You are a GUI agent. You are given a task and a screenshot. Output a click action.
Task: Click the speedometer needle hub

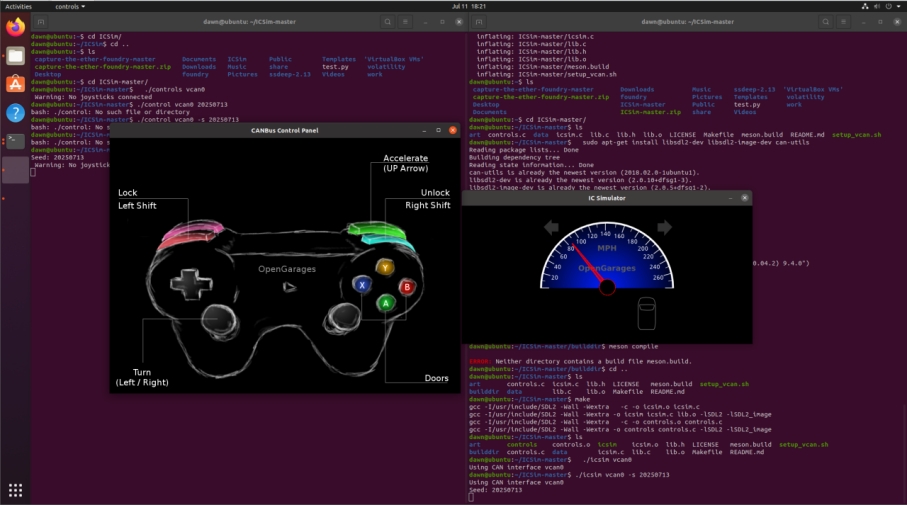606,288
